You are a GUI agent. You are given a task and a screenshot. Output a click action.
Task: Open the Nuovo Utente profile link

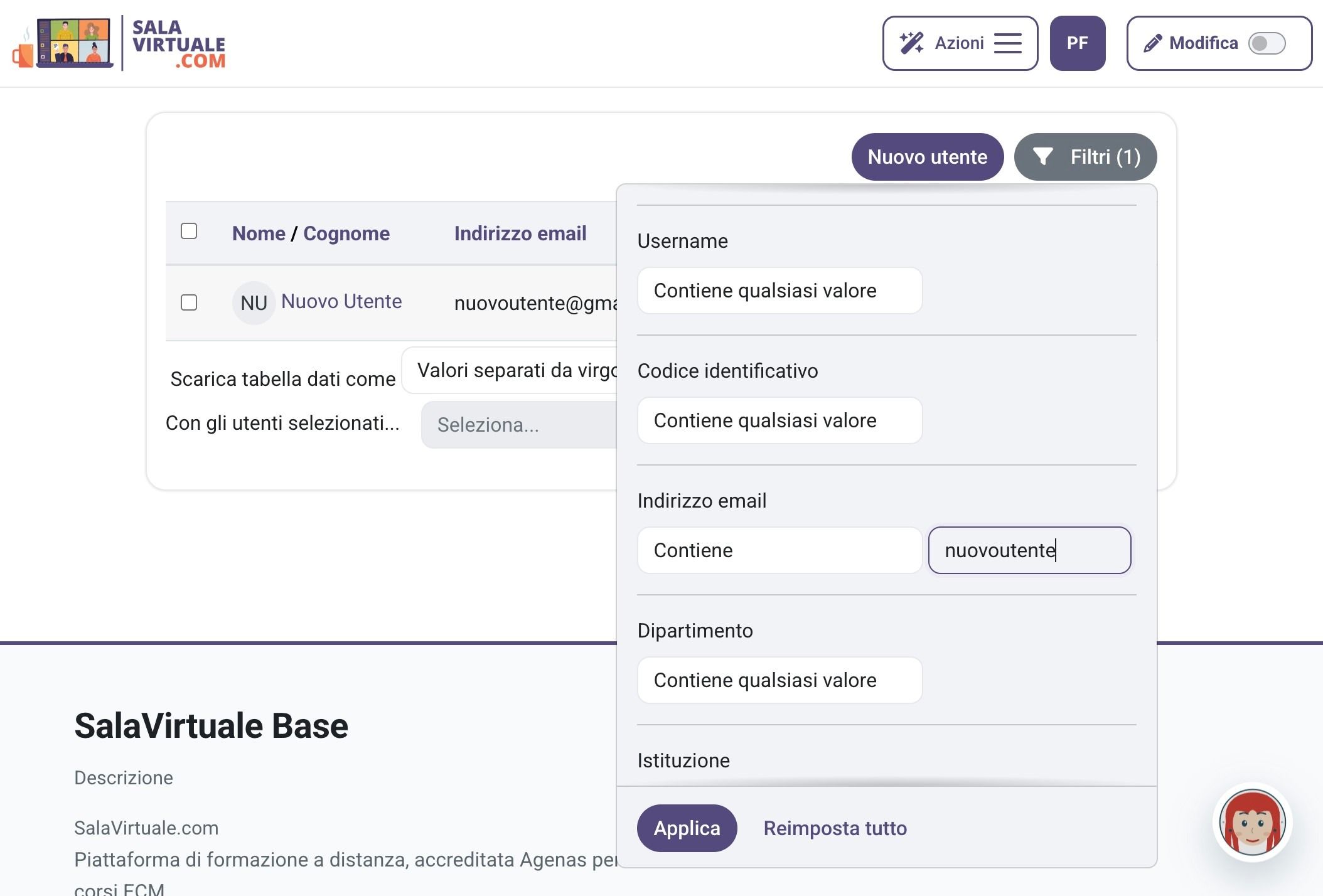pyautogui.click(x=341, y=301)
